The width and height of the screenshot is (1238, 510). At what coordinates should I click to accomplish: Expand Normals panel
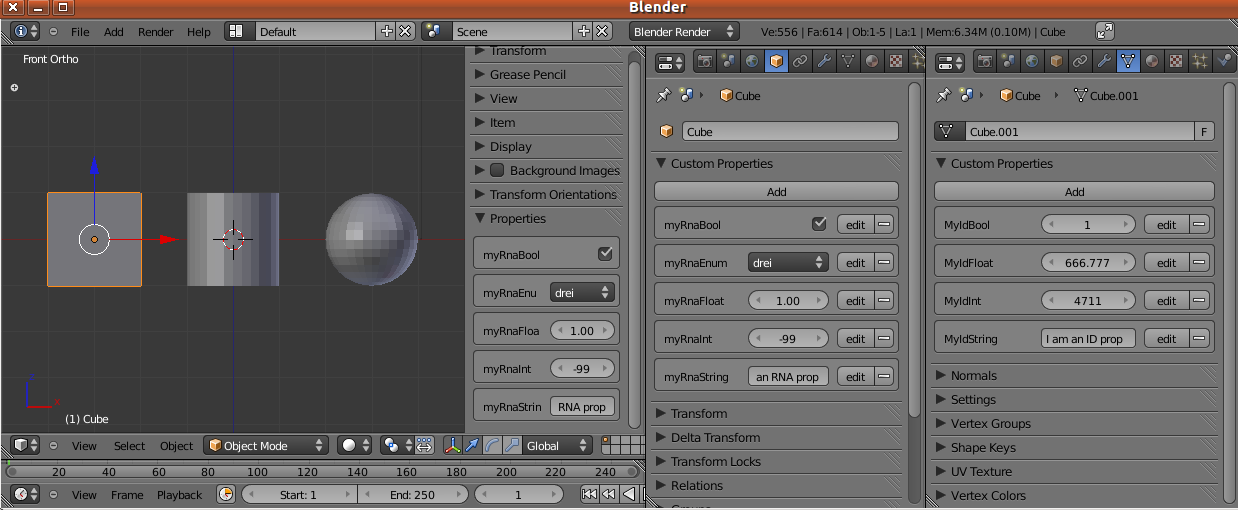(x=1074, y=375)
